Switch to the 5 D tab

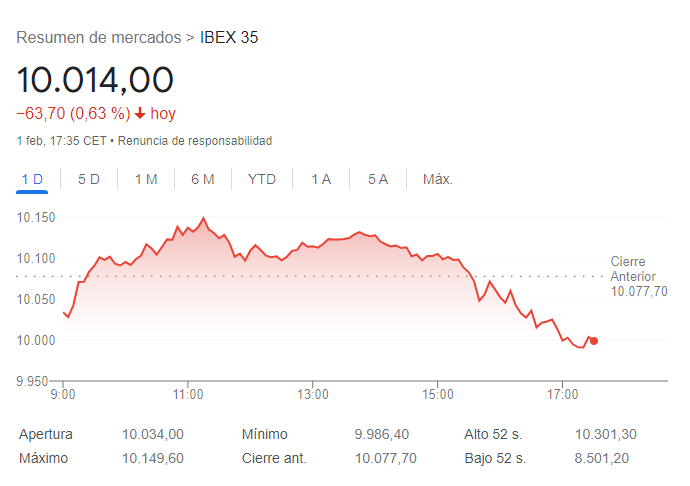[89, 179]
